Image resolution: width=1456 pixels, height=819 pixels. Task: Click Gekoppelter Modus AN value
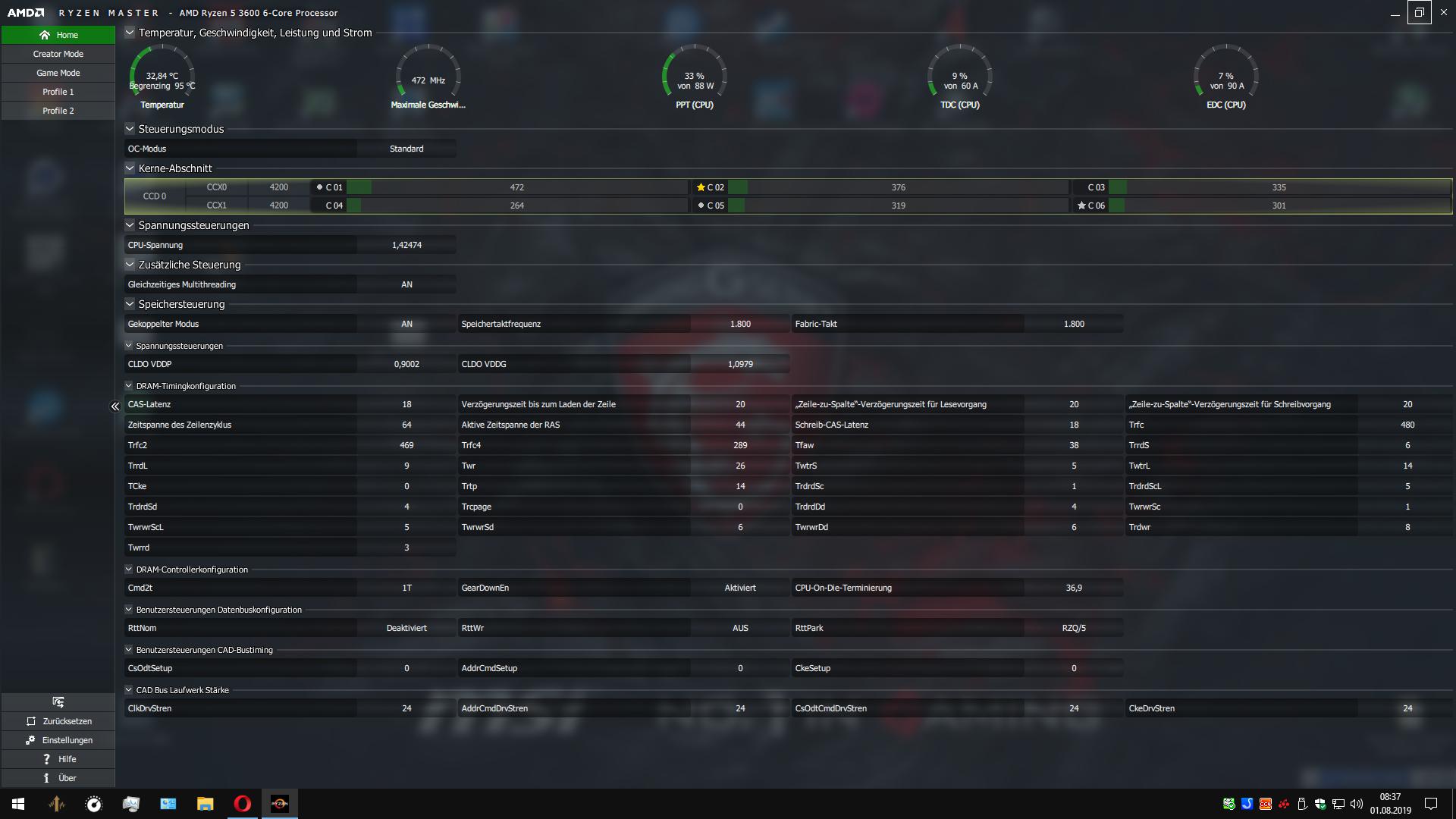(406, 324)
